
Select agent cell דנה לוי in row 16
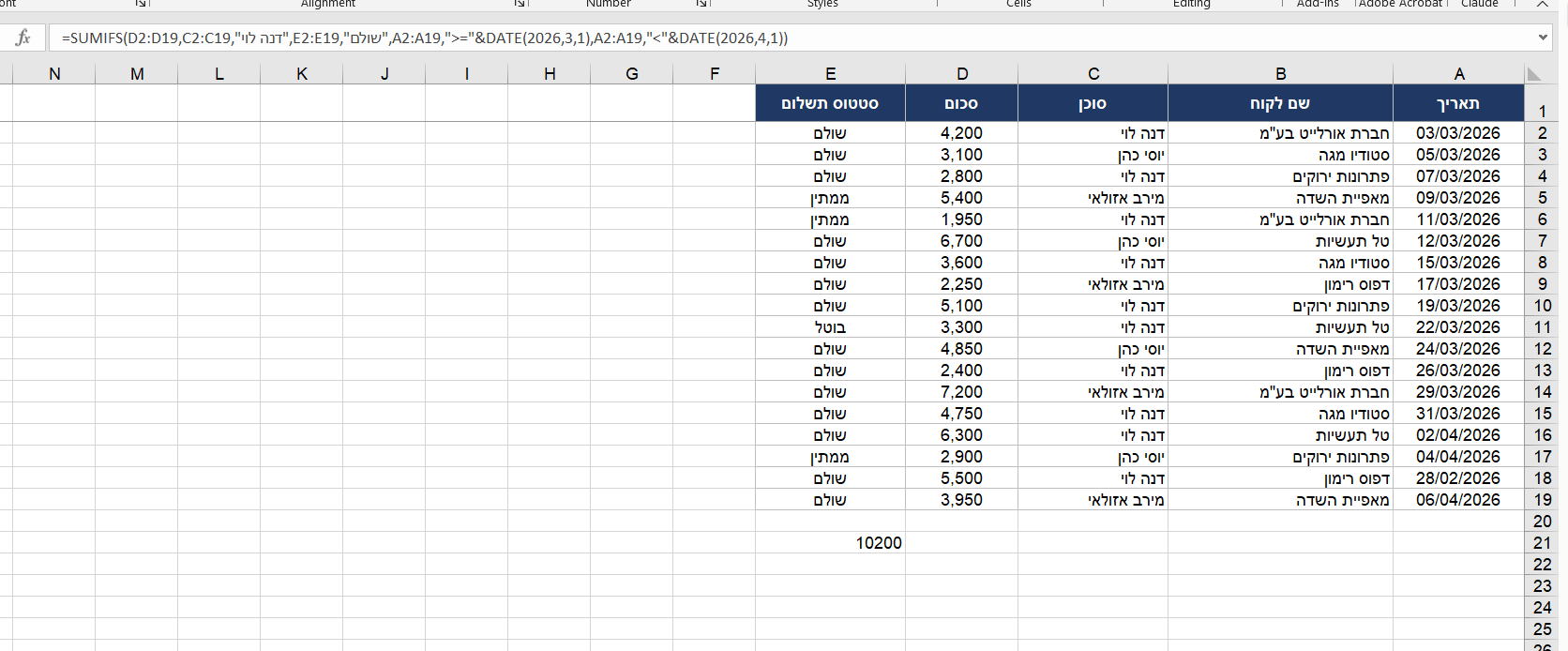[1093, 435]
